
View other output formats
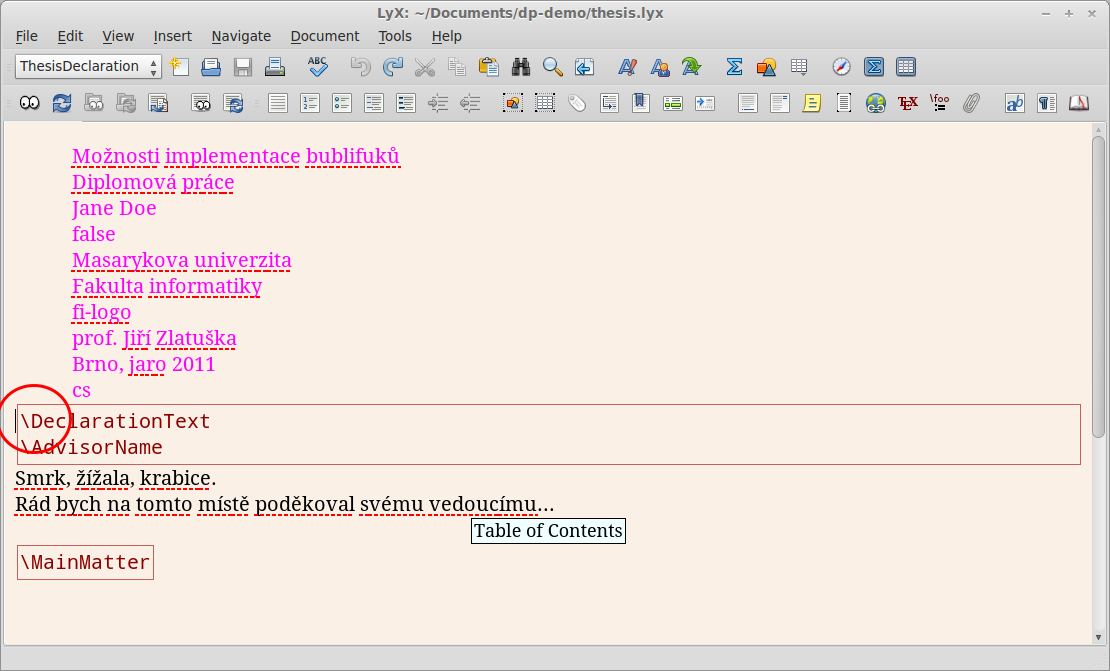pos(201,103)
